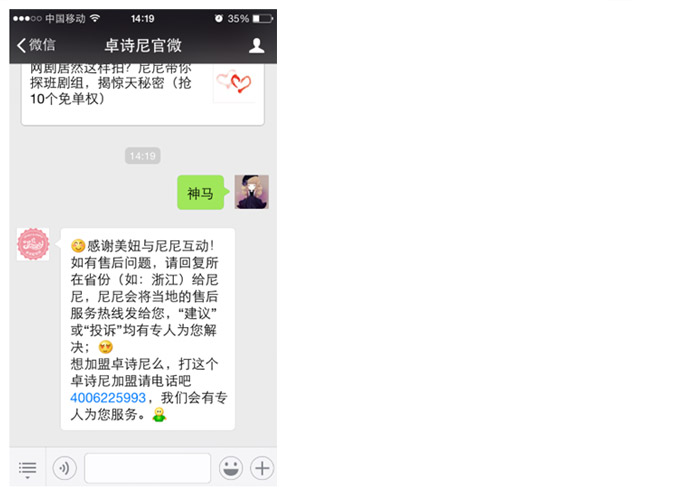
Task: Open the emoji picker smiley
Action: click(231, 468)
